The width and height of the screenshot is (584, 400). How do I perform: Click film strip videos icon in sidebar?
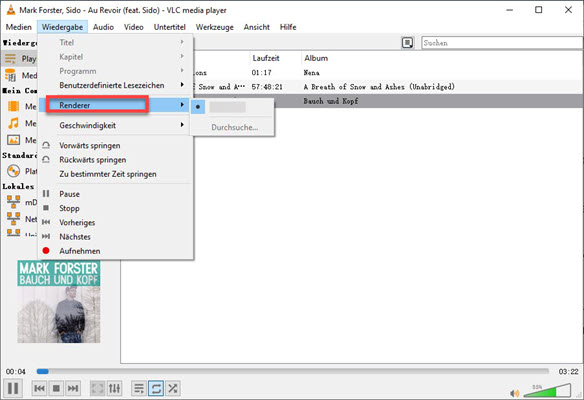[x=13, y=107]
